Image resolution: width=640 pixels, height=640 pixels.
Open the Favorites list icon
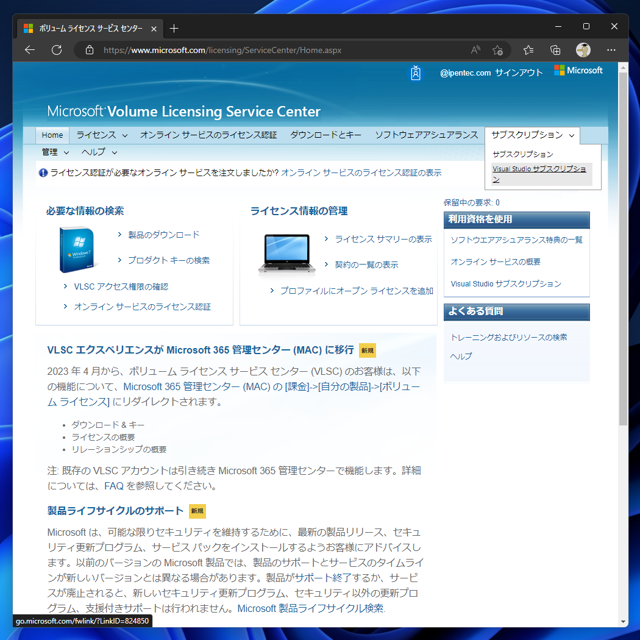pos(528,50)
